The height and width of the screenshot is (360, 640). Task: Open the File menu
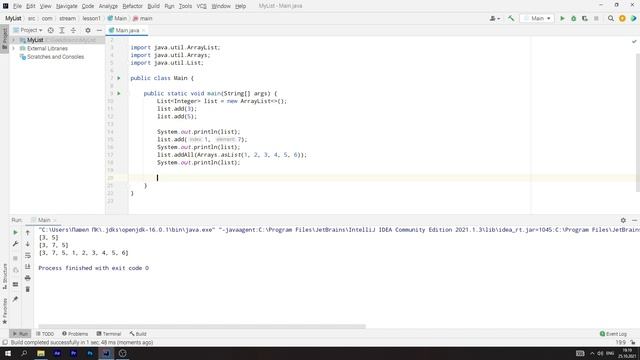coord(17,6)
